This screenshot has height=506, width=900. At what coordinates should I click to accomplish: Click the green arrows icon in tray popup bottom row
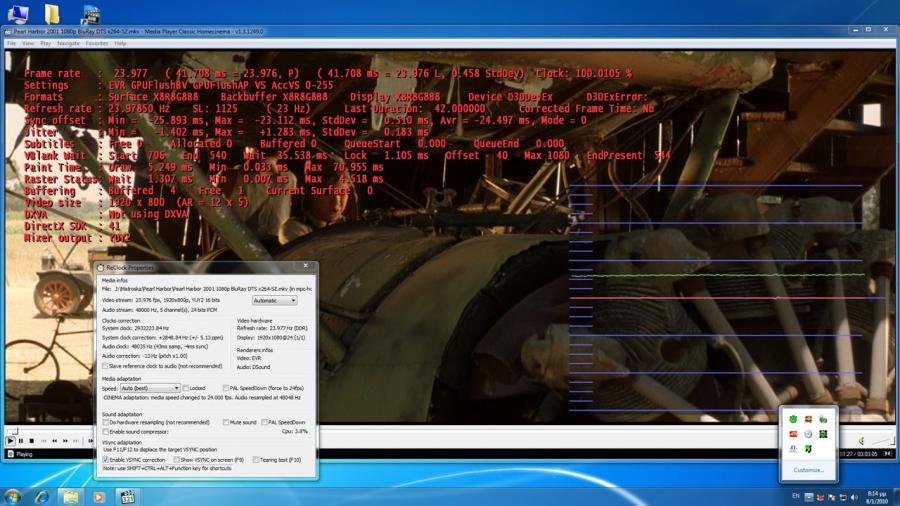[808, 449]
